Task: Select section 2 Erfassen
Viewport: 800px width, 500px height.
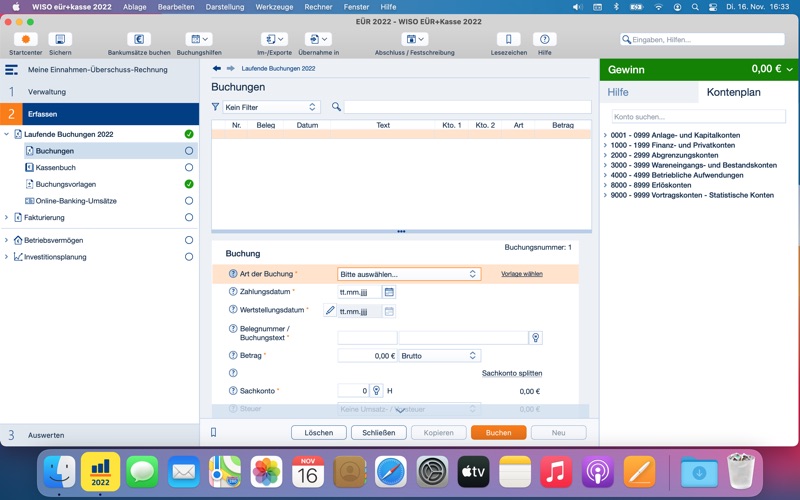Action: 99,114
